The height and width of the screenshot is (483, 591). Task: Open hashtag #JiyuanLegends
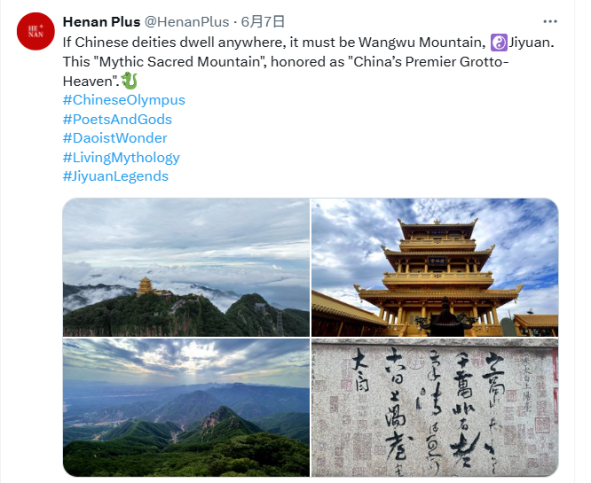click(x=116, y=176)
